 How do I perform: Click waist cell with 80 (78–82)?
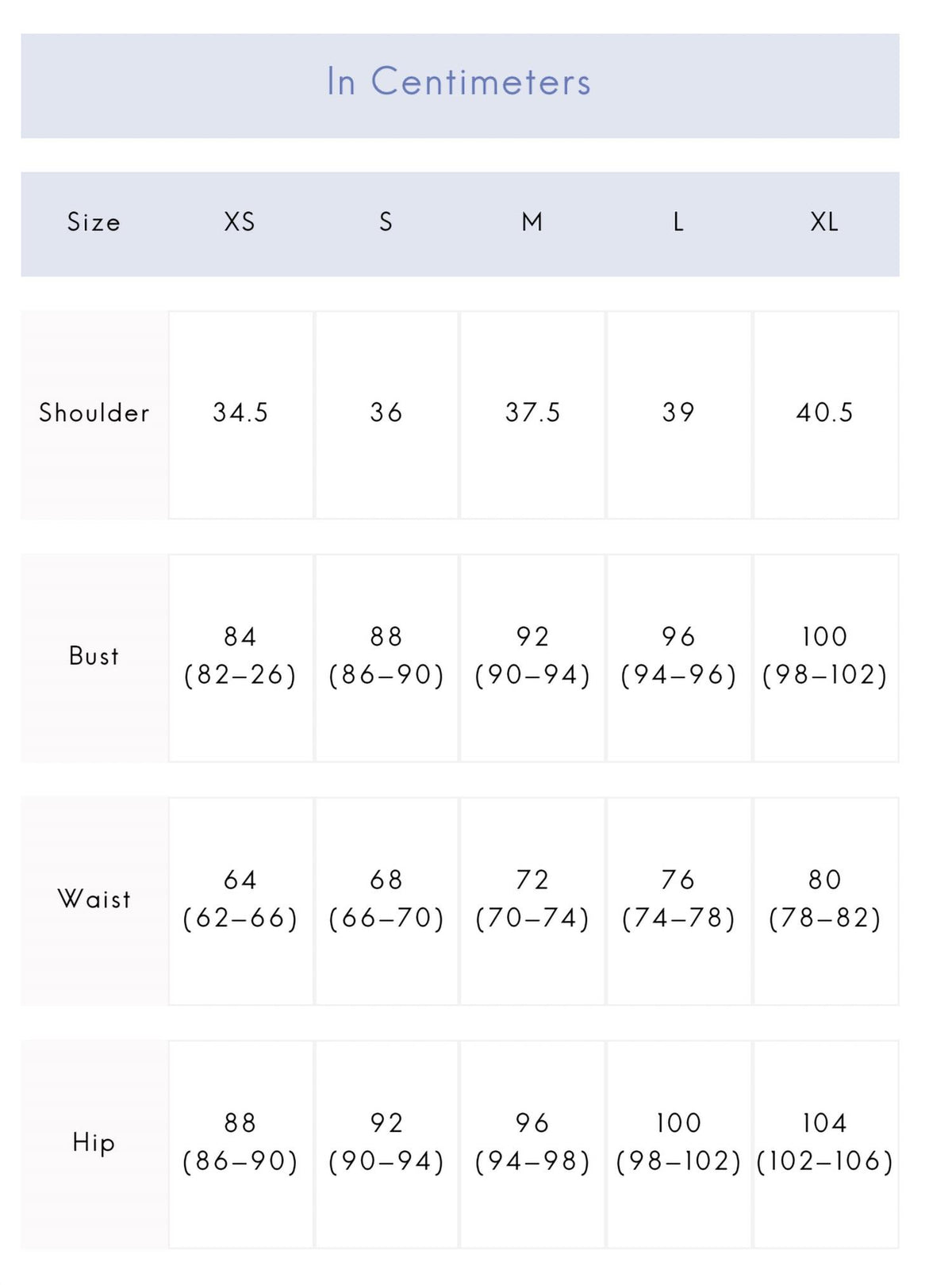[826, 902]
